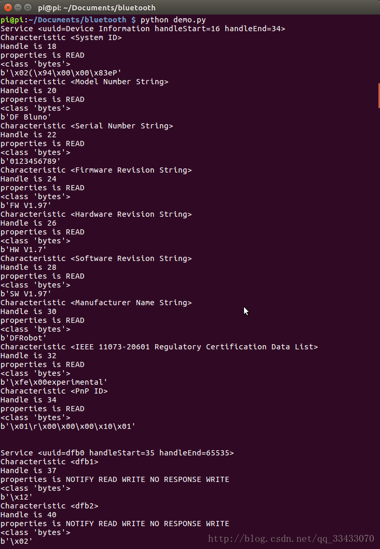Image resolution: width=380 pixels, height=549 pixels.
Task: Click the orange scrollbar thumb on the right edge
Action: coord(379,96)
